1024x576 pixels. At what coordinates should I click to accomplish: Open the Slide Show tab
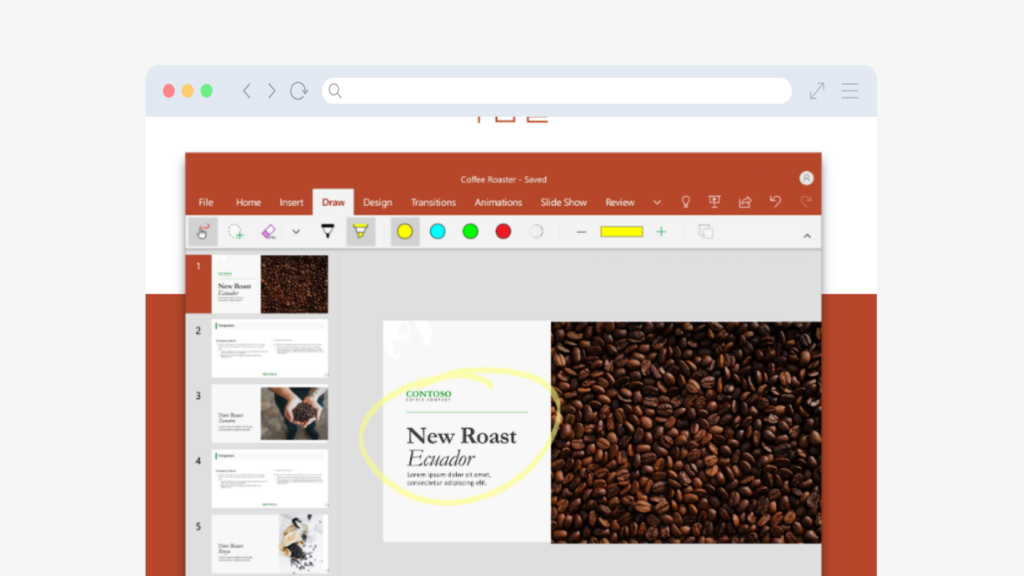(x=564, y=202)
